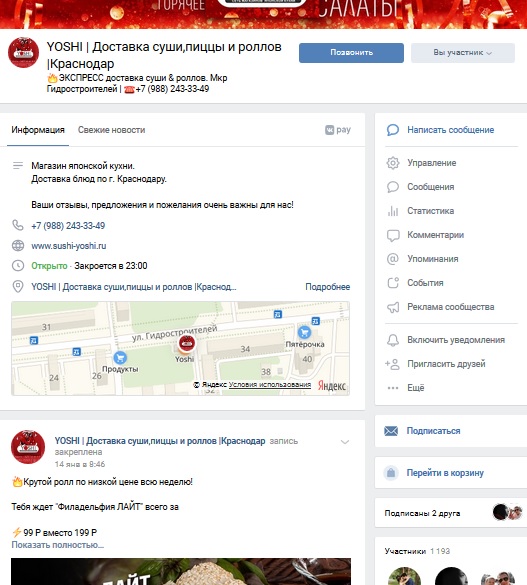527x585 pixels.
Task: Click the YOSHI community avatar logo
Action: pyautogui.click(x=23, y=53)
